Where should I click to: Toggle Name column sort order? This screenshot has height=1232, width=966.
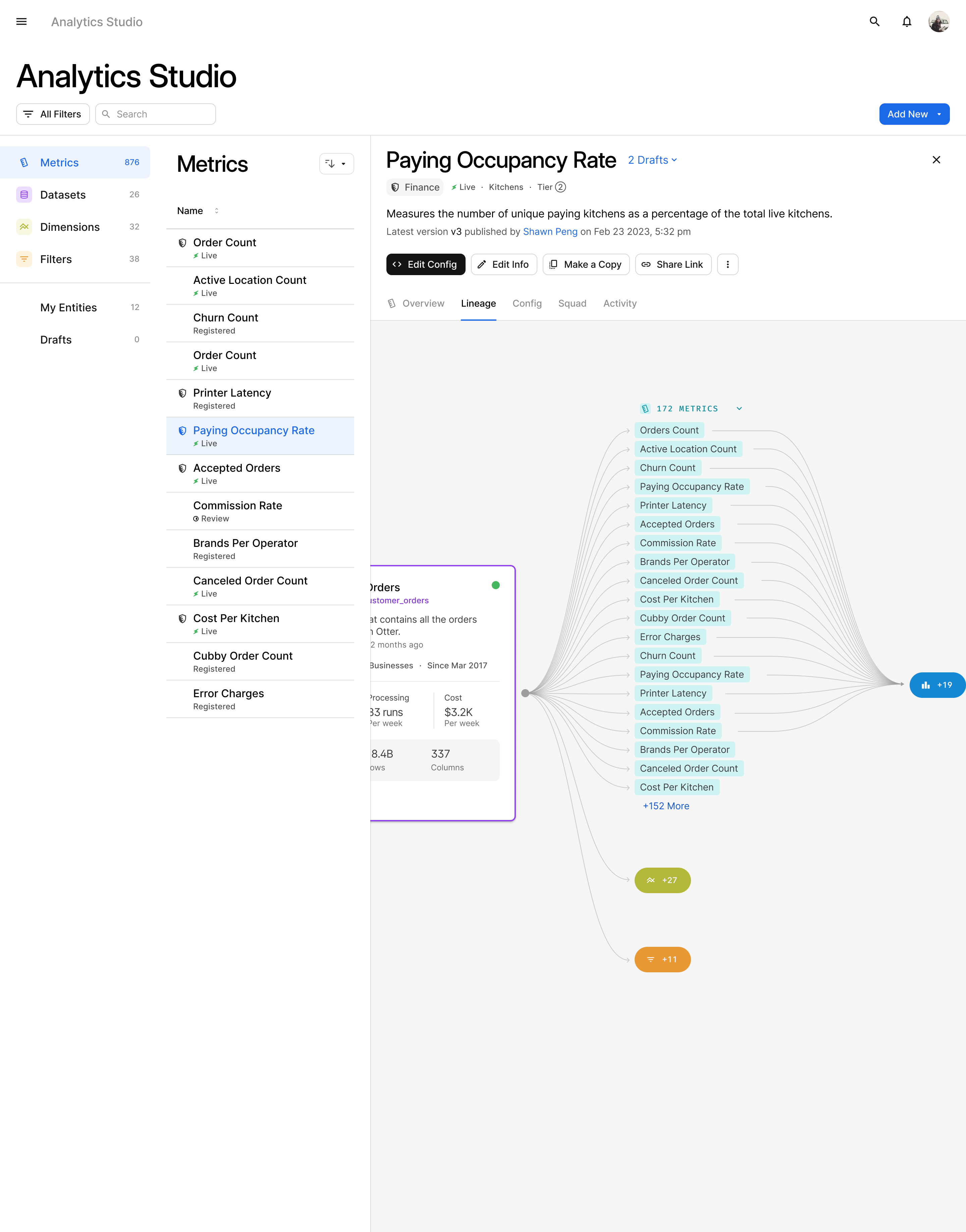click(x=217, y=211)
